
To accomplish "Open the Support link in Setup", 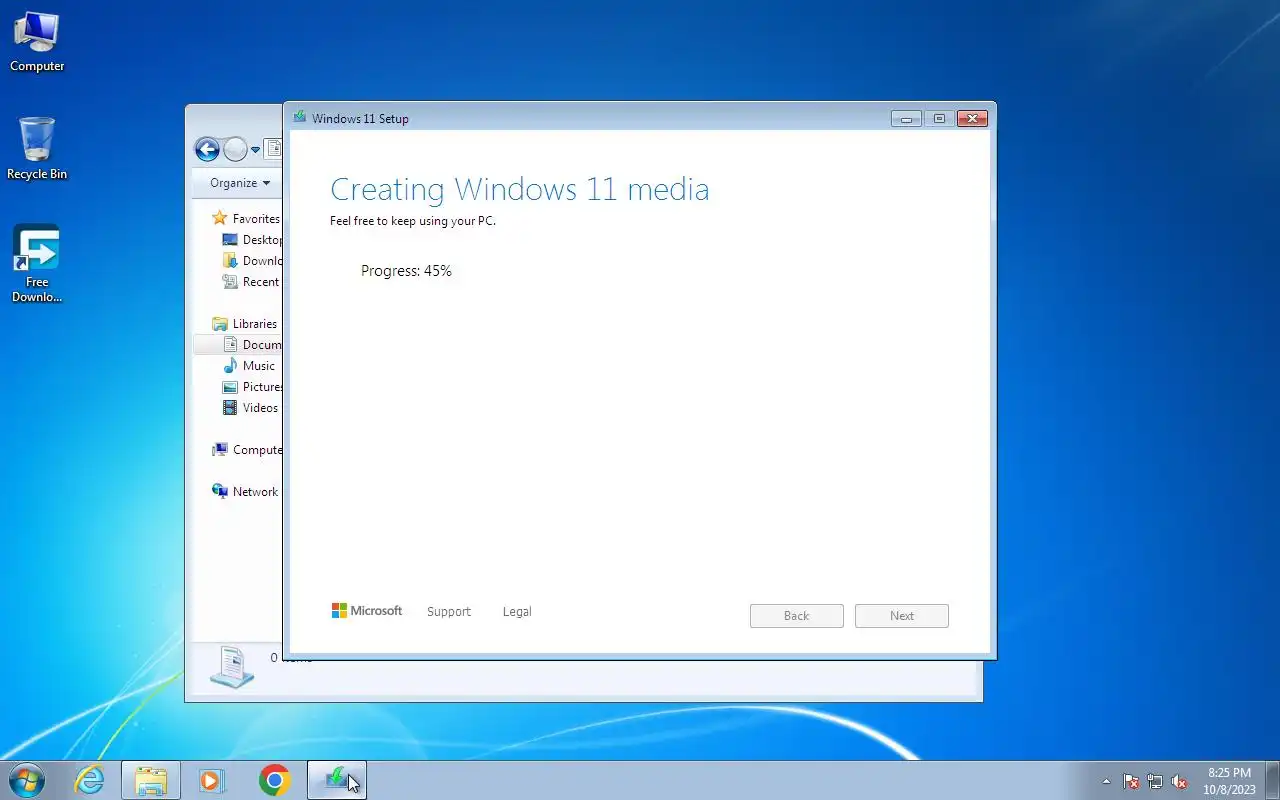I will [448, 612].
